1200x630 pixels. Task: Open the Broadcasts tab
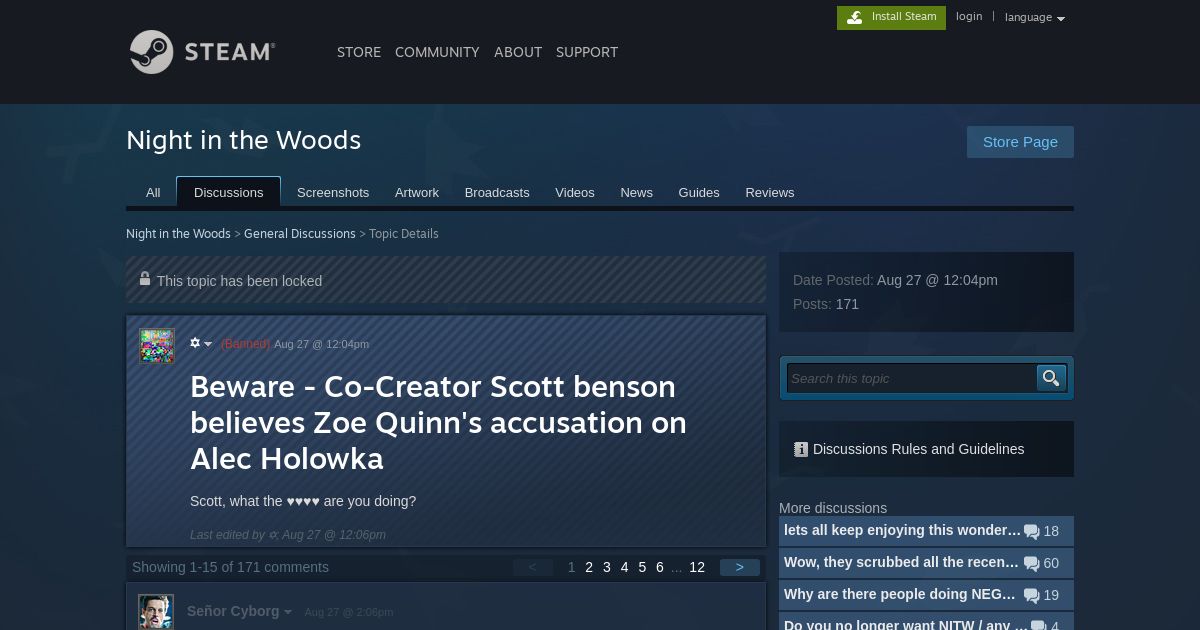[x=497, y=193]
